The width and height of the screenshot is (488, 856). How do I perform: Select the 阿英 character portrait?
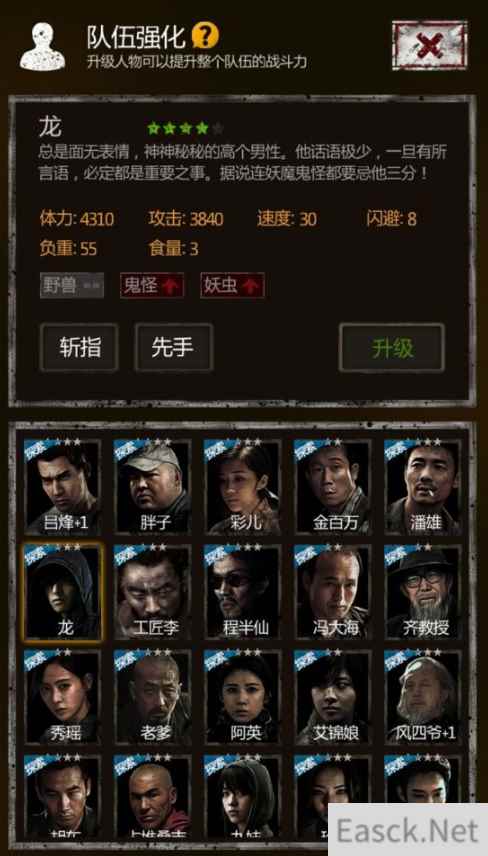point(243,697)
